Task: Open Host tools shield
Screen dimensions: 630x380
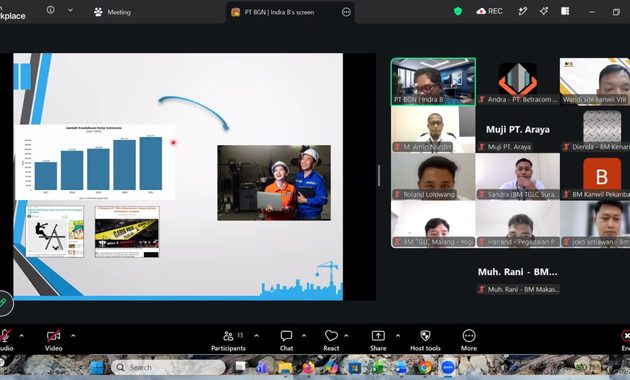Action: click(x=425, y=340)
